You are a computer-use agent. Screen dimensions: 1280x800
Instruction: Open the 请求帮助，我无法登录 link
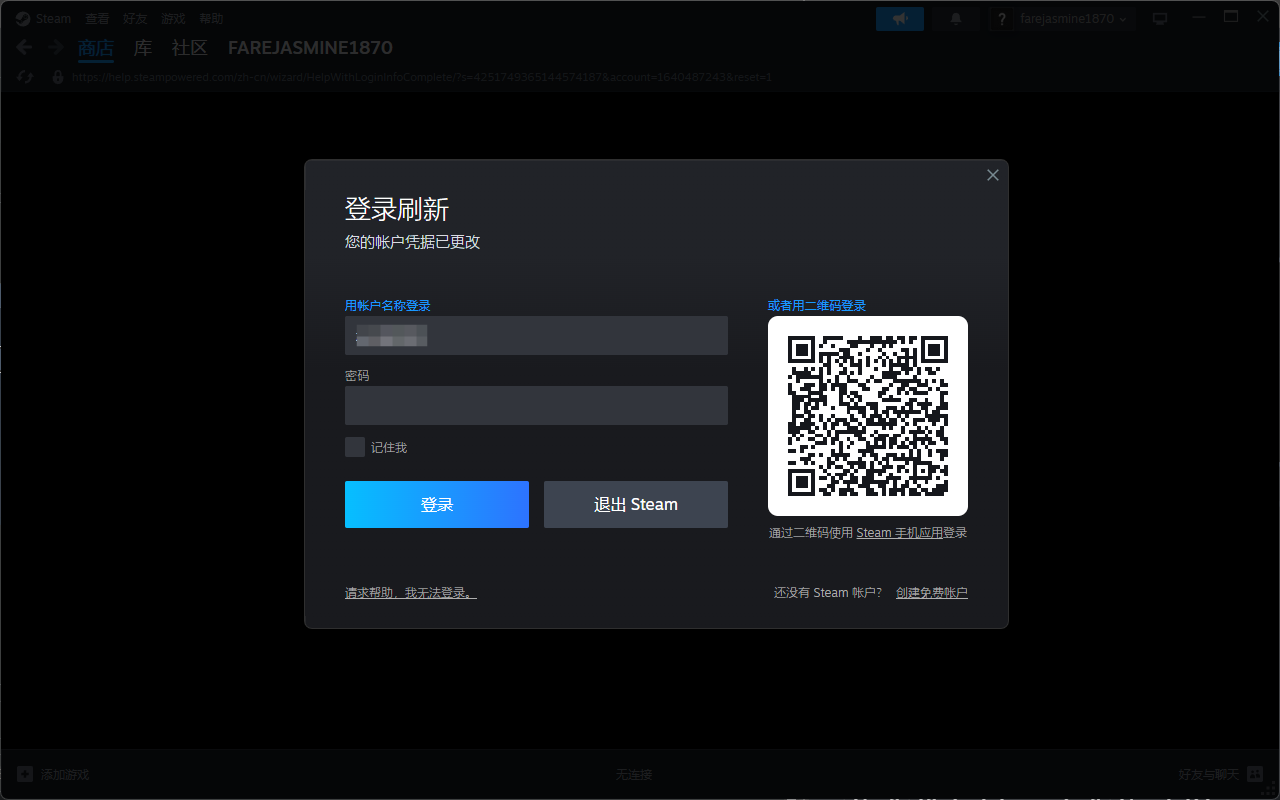point(410,593)
